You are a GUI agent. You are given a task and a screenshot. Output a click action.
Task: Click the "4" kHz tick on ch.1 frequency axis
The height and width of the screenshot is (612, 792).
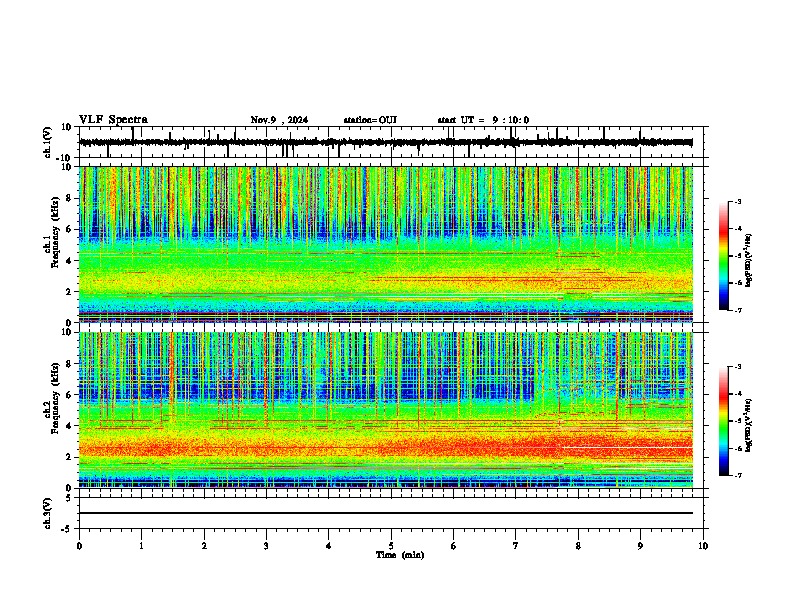pyautogui.click(x=69, y=261)
